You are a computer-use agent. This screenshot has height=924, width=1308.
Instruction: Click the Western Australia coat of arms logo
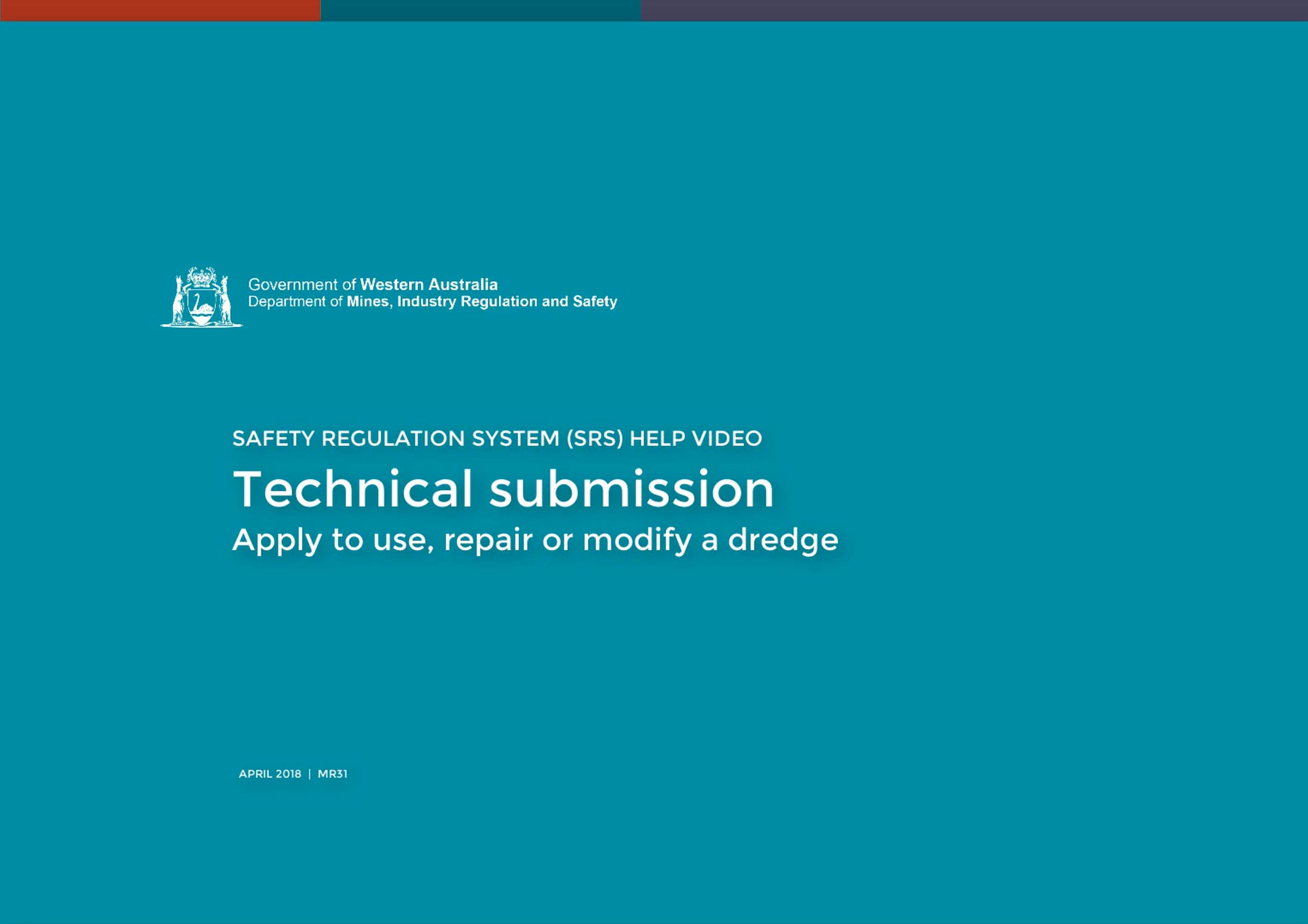click(x=202, y=296)
